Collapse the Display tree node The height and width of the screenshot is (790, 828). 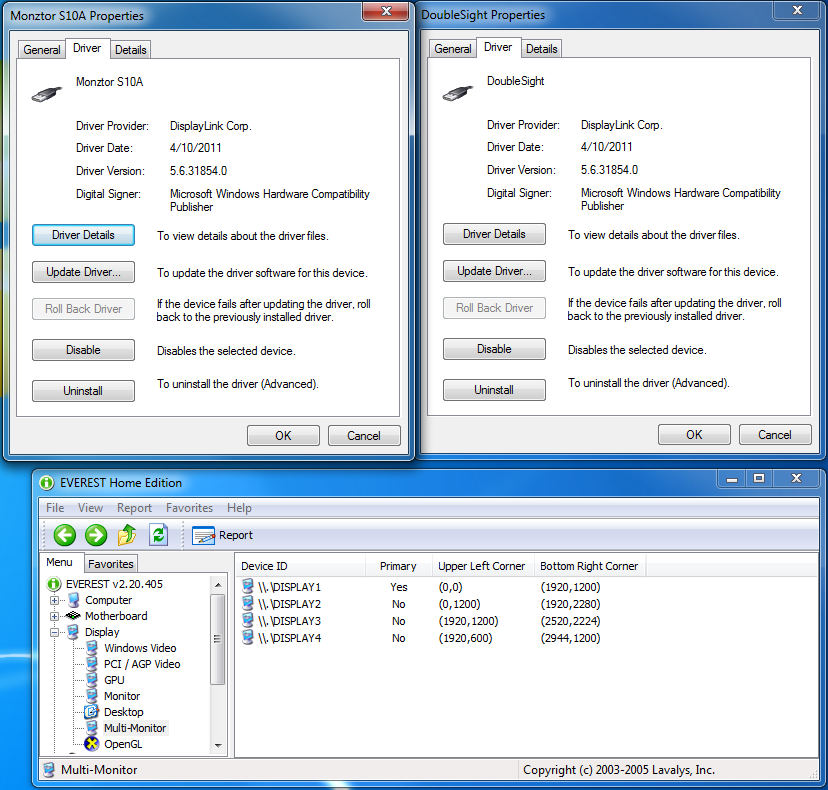click(x=54, y=632)
